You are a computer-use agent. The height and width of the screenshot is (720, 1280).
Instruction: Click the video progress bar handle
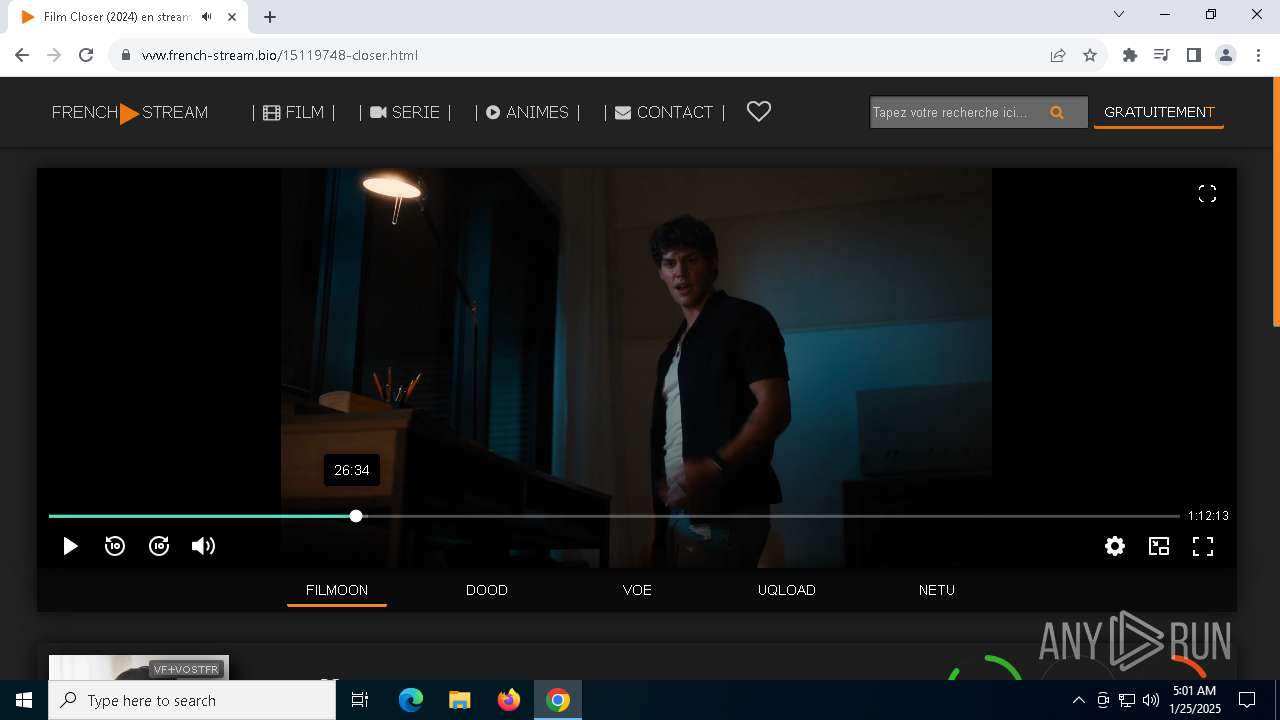[356, 516]
